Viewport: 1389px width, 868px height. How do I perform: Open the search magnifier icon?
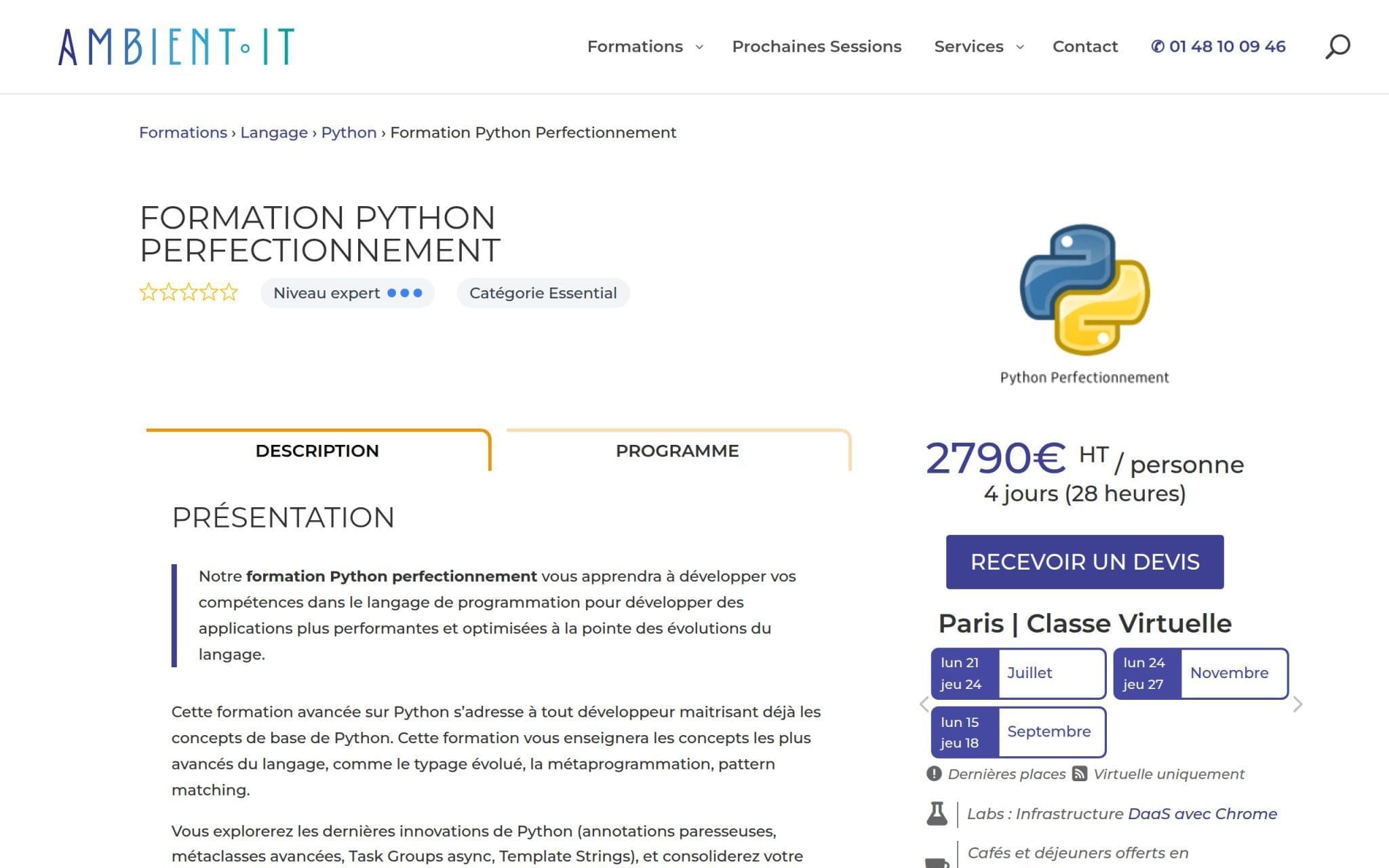(1337, 47)
